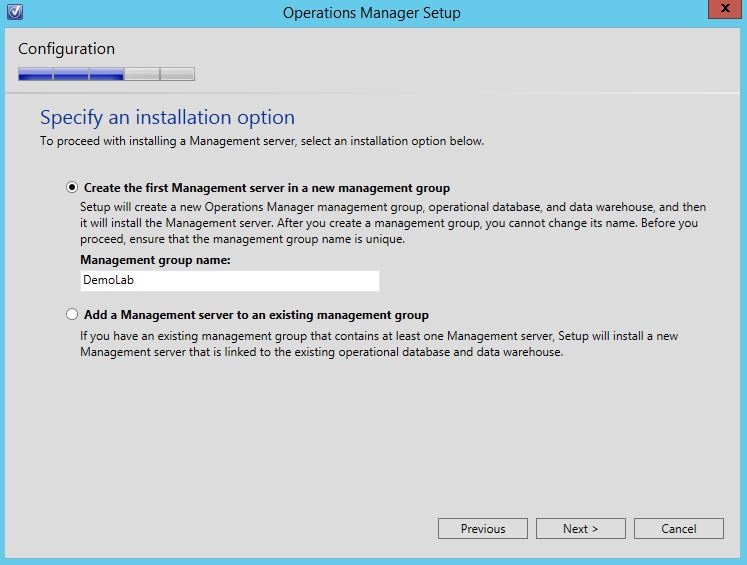
Task: Click the 'Add a Management server to an existing management group' label
Action: coord(256,314)
